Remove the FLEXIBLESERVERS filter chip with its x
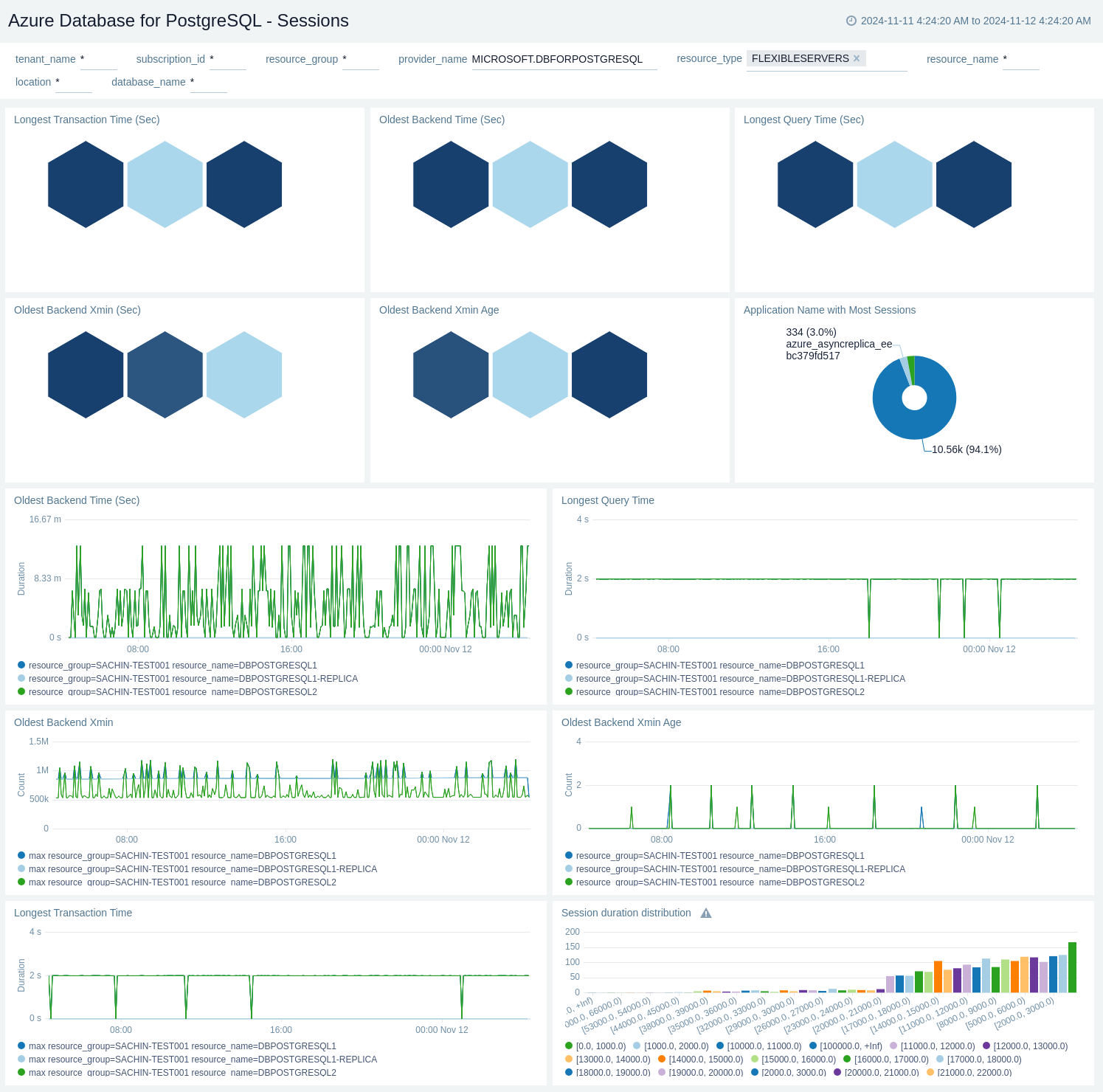1103x1092 pixels. pos(857,58)
